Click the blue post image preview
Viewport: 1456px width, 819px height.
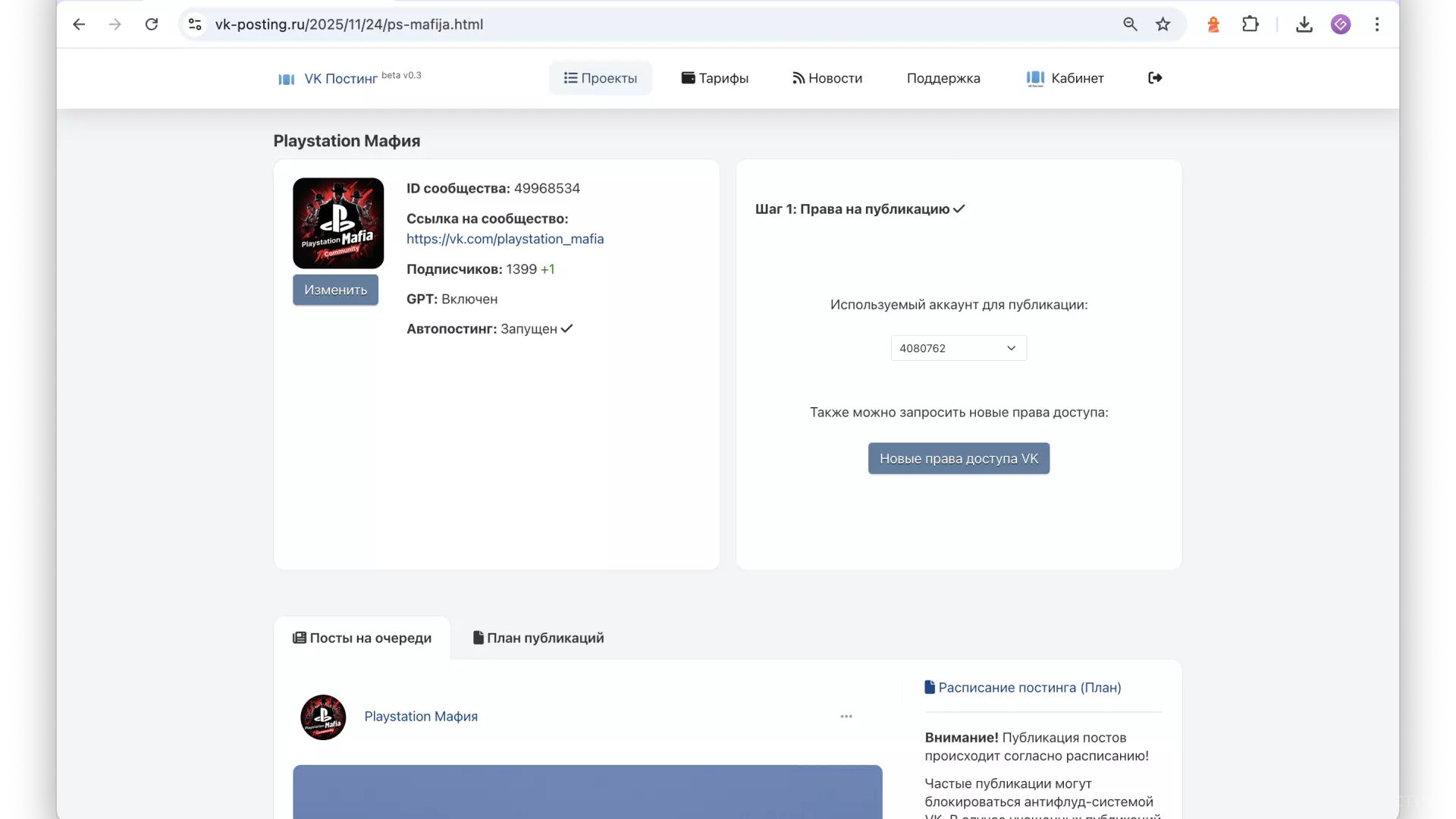tap(588, 792)
